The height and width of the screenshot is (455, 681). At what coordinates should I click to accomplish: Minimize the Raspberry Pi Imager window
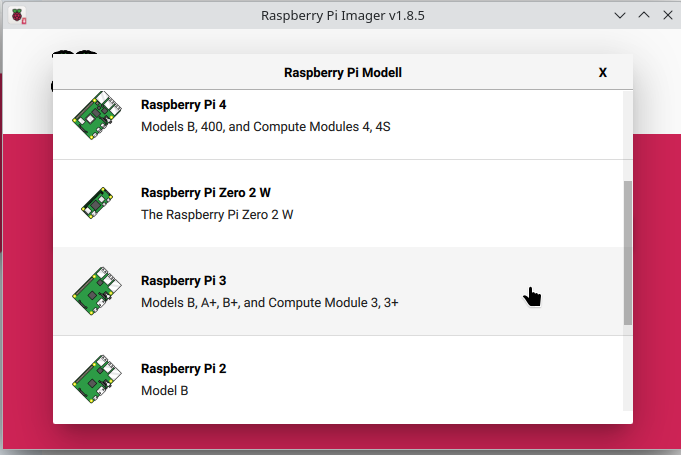coord(622,15)
